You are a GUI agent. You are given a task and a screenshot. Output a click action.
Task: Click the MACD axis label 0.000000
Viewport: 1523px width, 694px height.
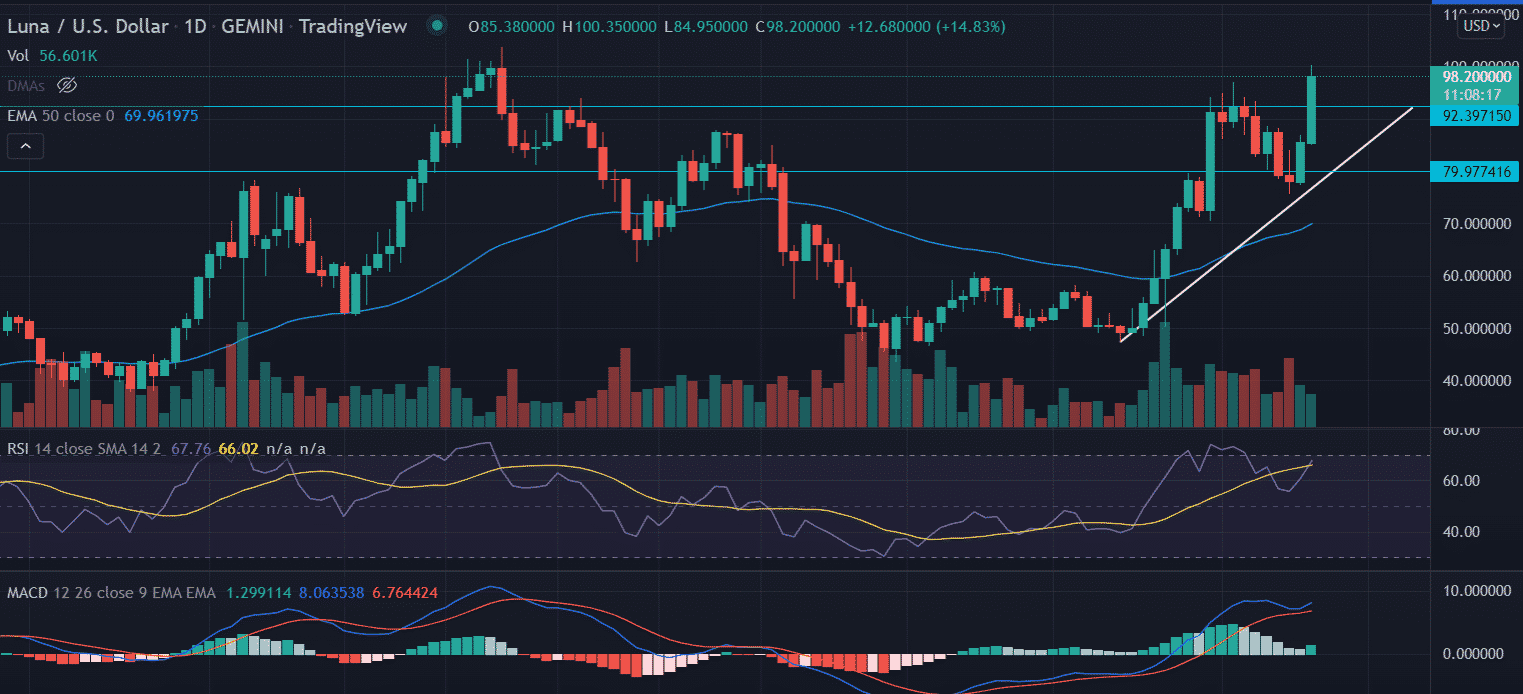[x=1475, y=654]
